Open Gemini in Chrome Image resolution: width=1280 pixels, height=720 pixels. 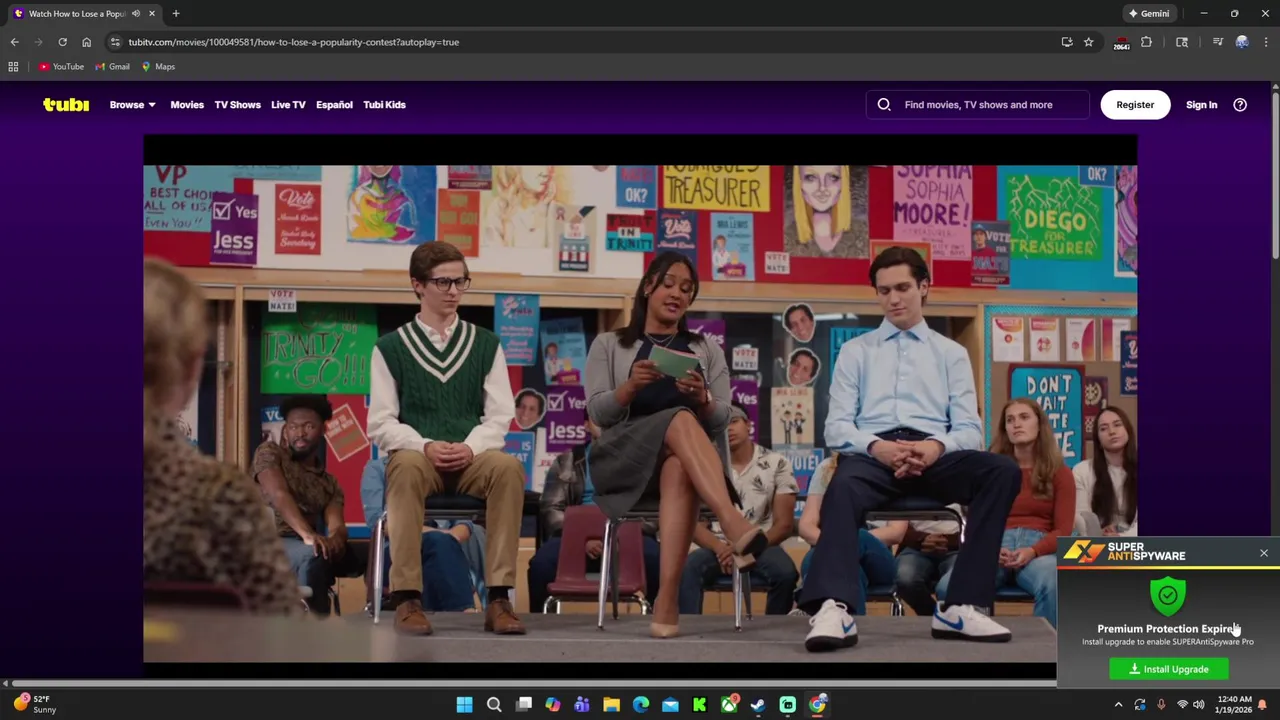click(x=1149, y=14)
